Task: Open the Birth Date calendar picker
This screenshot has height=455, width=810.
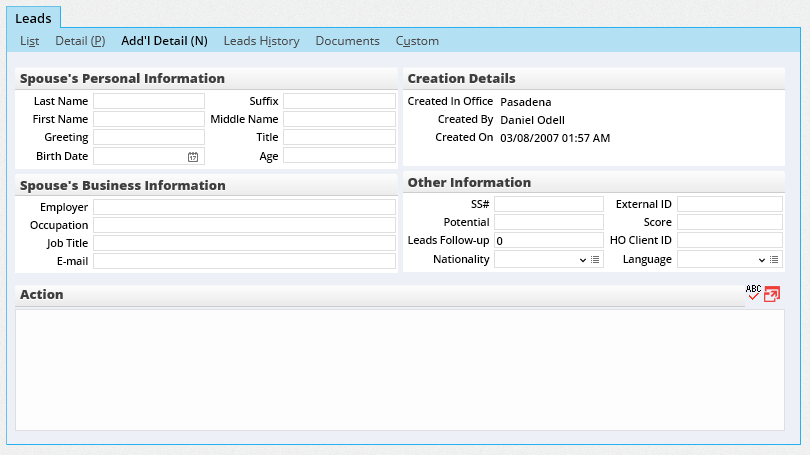Action: click(193, 157)
